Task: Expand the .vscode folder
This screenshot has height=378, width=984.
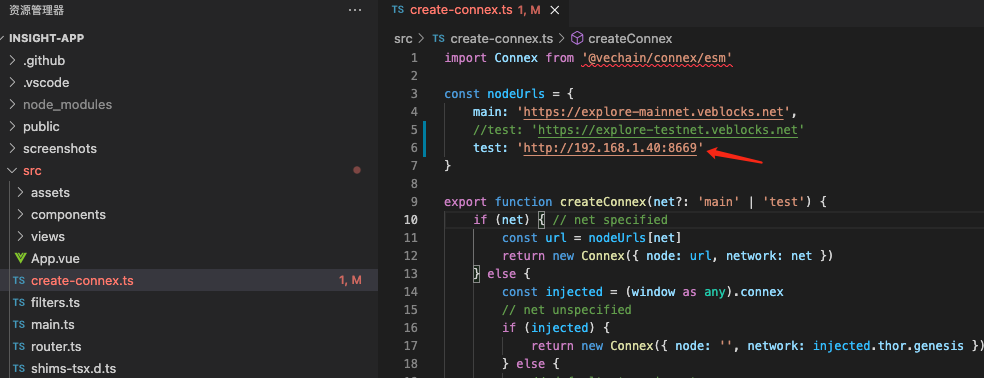Action: point(46,83)
